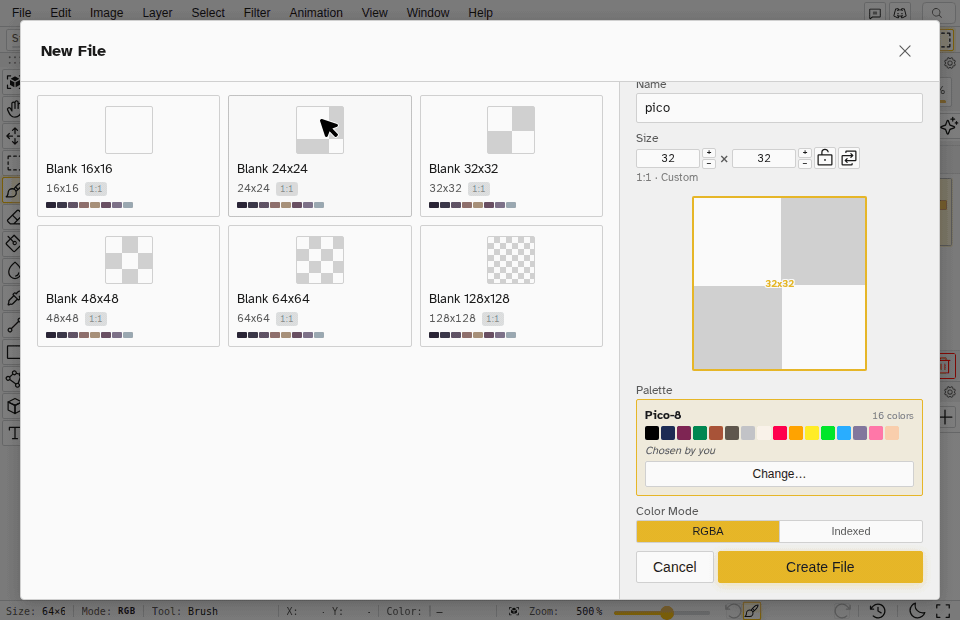This screenshot has height=620, width=960.
Task: Open palette chooser with Change... button
Action: pos(779,474)
